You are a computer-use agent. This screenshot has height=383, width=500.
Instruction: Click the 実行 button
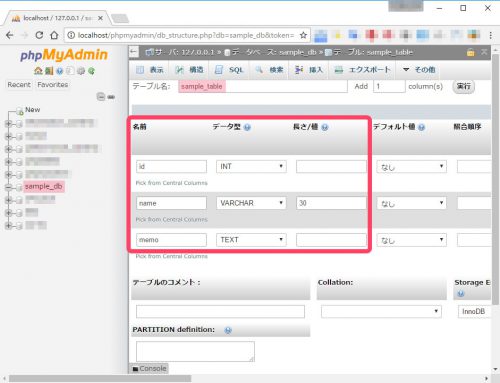463,86
